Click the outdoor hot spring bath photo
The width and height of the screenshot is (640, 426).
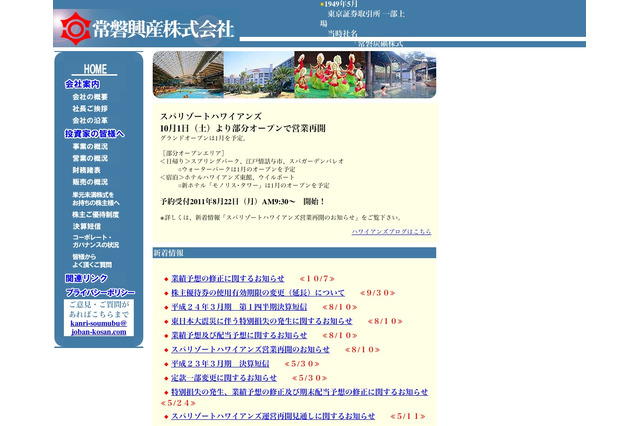pos(401,75)
